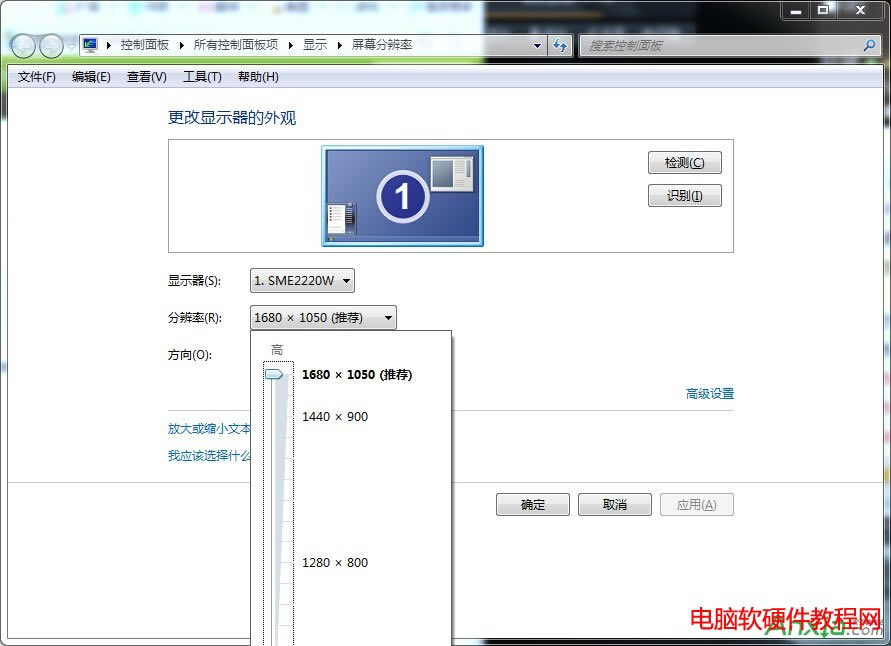This screenshot has width=891, height=646.
Task: Open the 工具(T) menu
Action: [x=202, y=76]
